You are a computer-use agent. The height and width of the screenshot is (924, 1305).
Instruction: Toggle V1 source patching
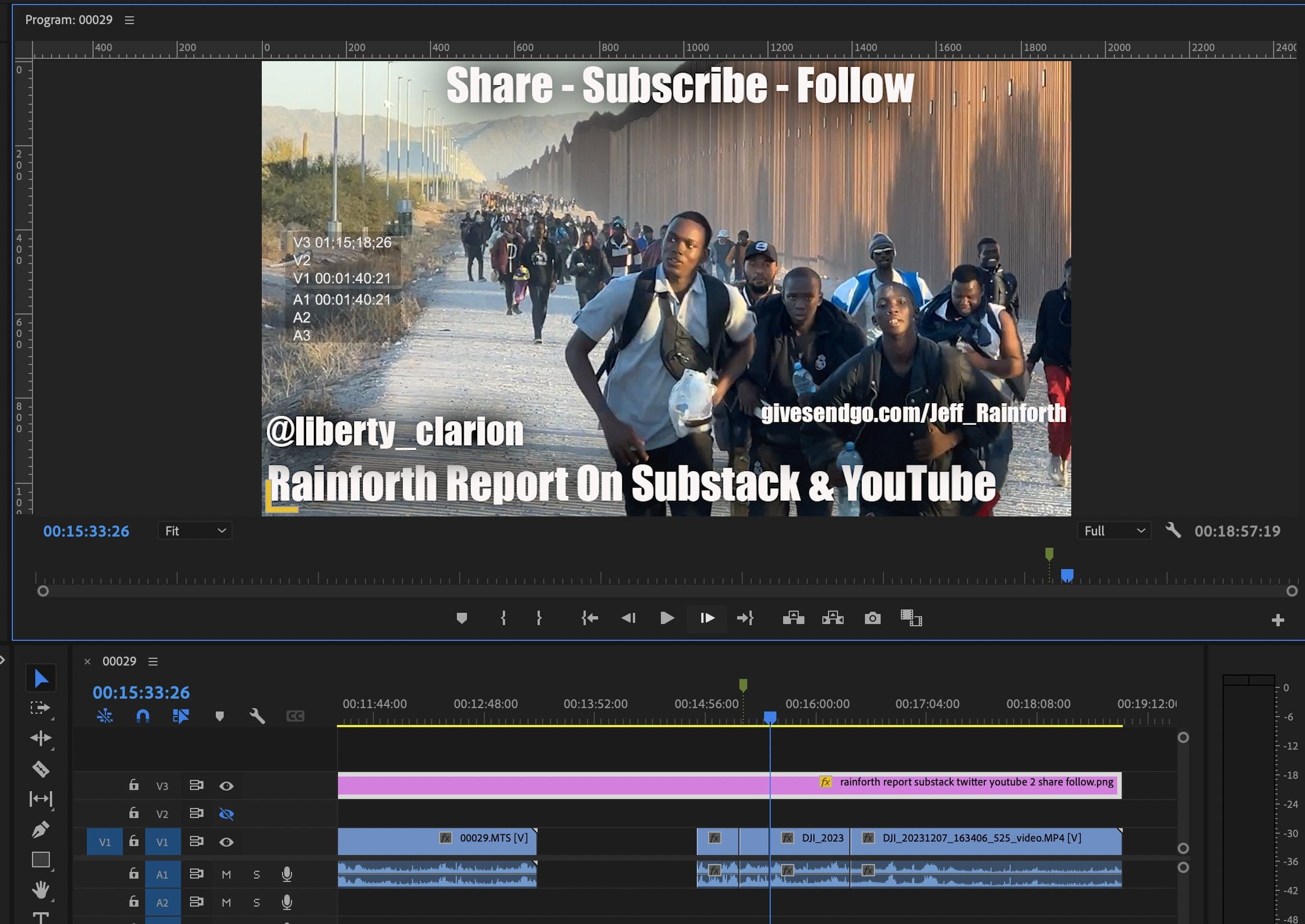pos(105,842)
